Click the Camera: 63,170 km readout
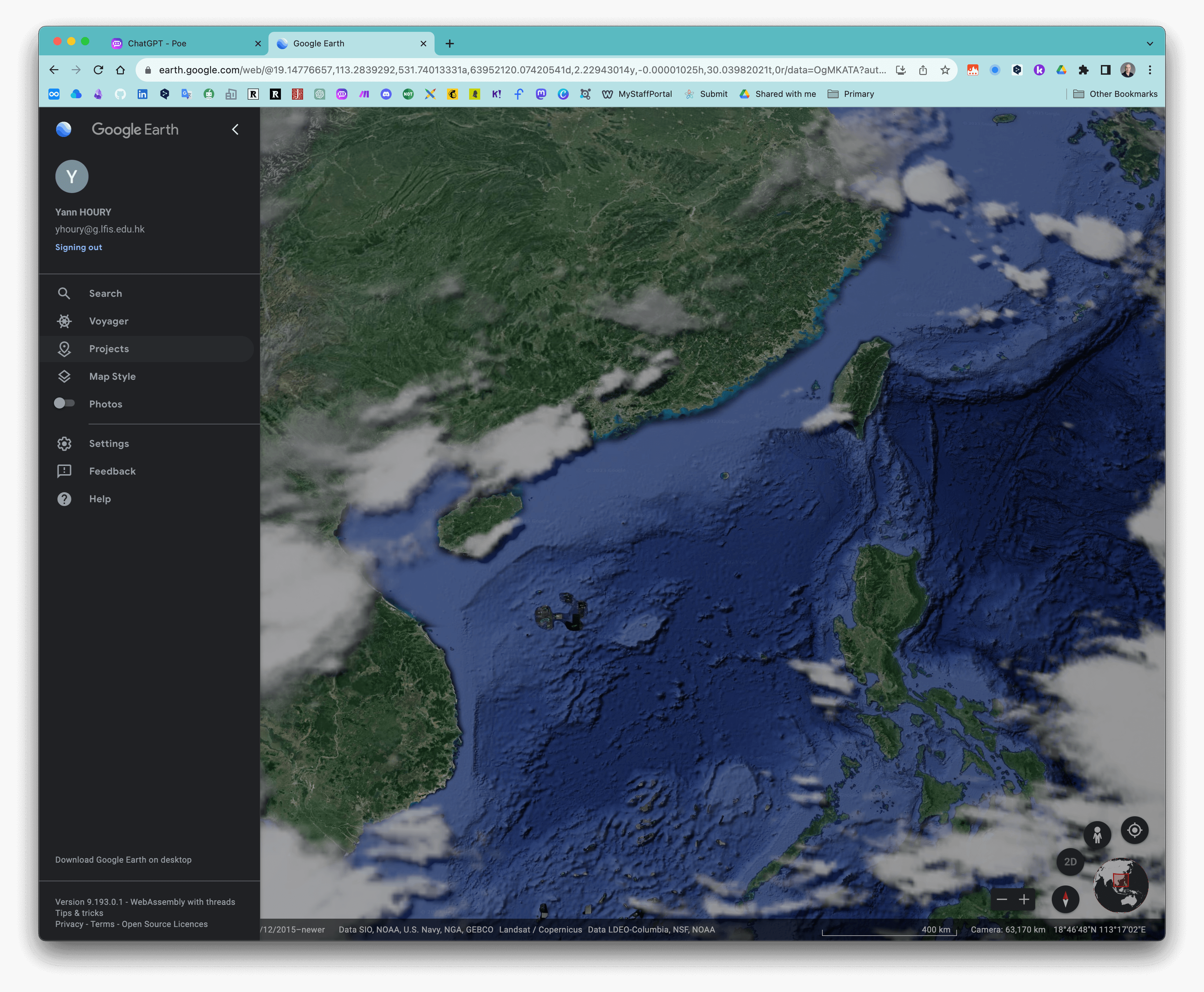1204x992 pixels. pos(1008,930)
